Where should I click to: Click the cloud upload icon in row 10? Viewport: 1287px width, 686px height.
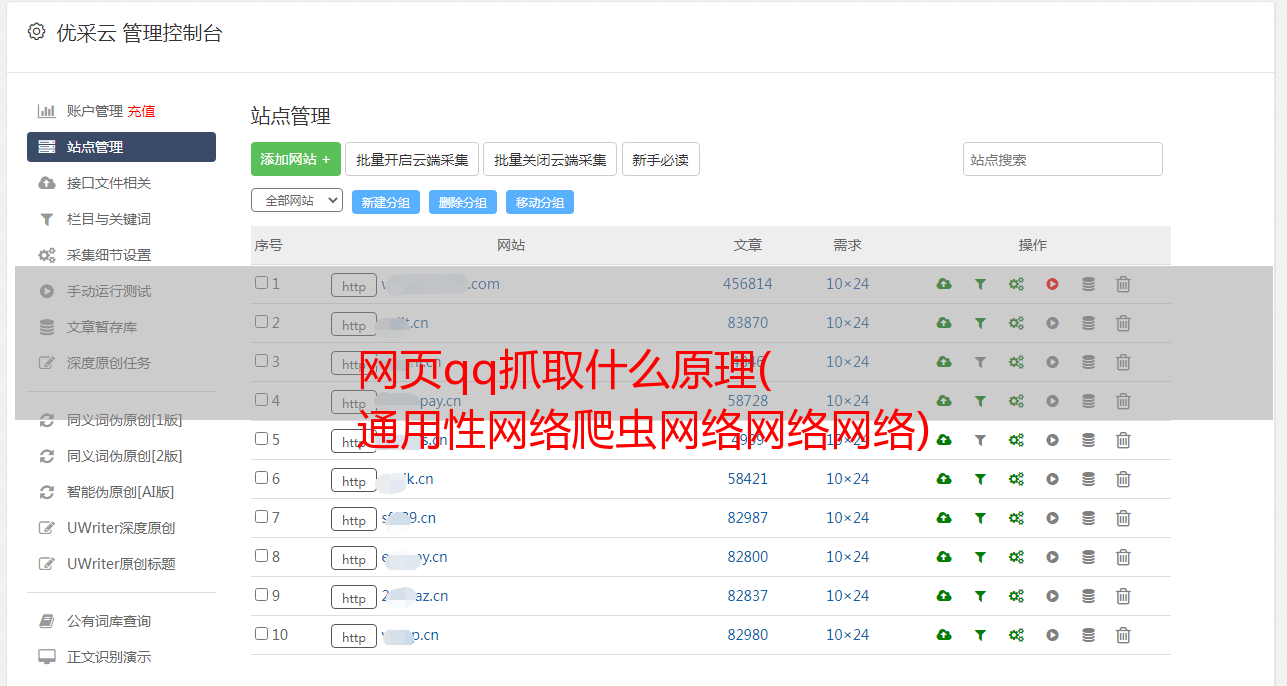pos(944,635)
